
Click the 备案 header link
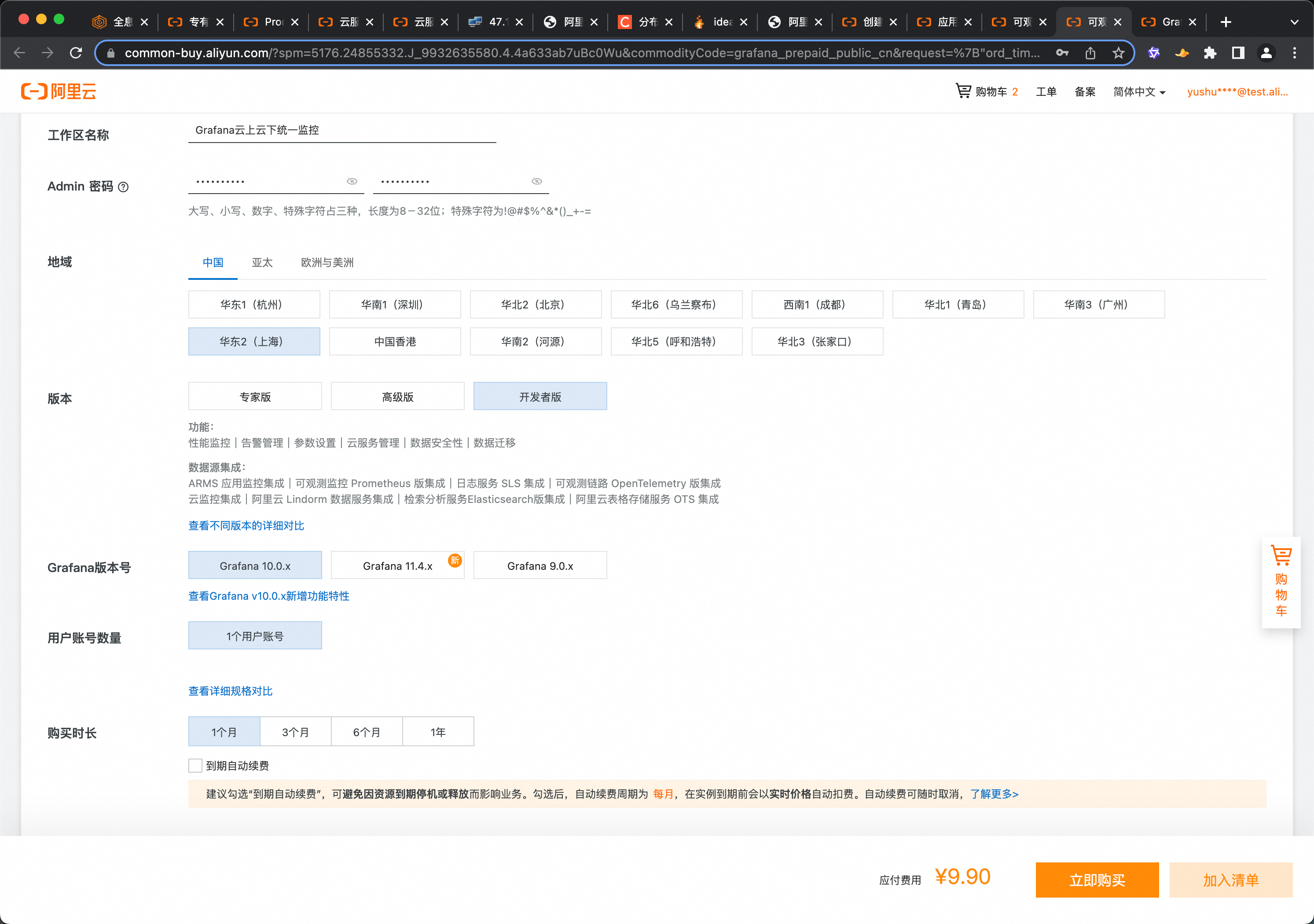pyautogui.click(x=1085, y=92)
